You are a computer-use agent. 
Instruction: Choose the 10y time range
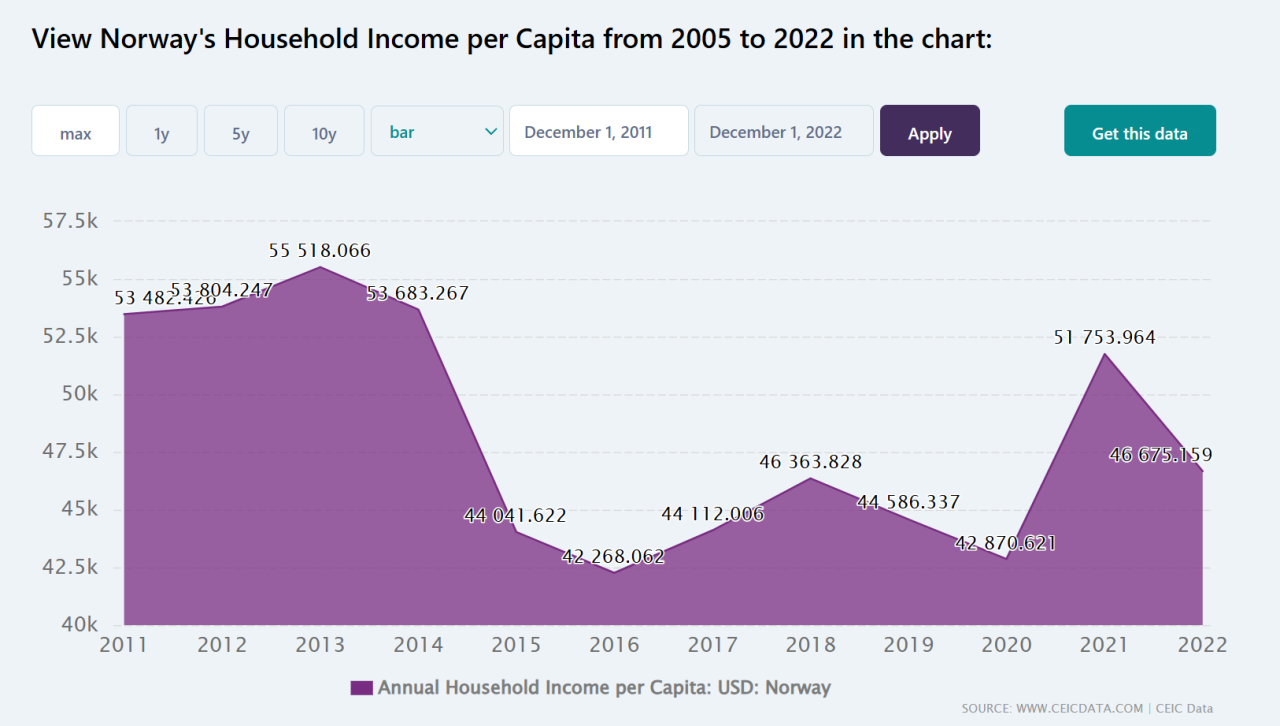(x=324, y=131)
